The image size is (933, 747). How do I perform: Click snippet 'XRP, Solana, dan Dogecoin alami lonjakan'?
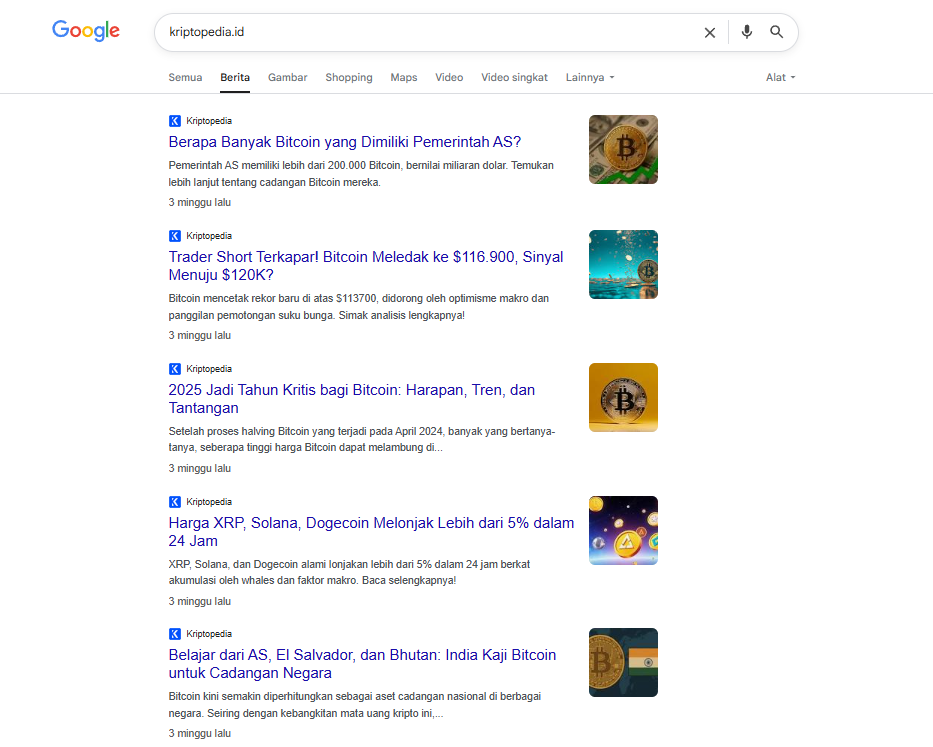349,572
